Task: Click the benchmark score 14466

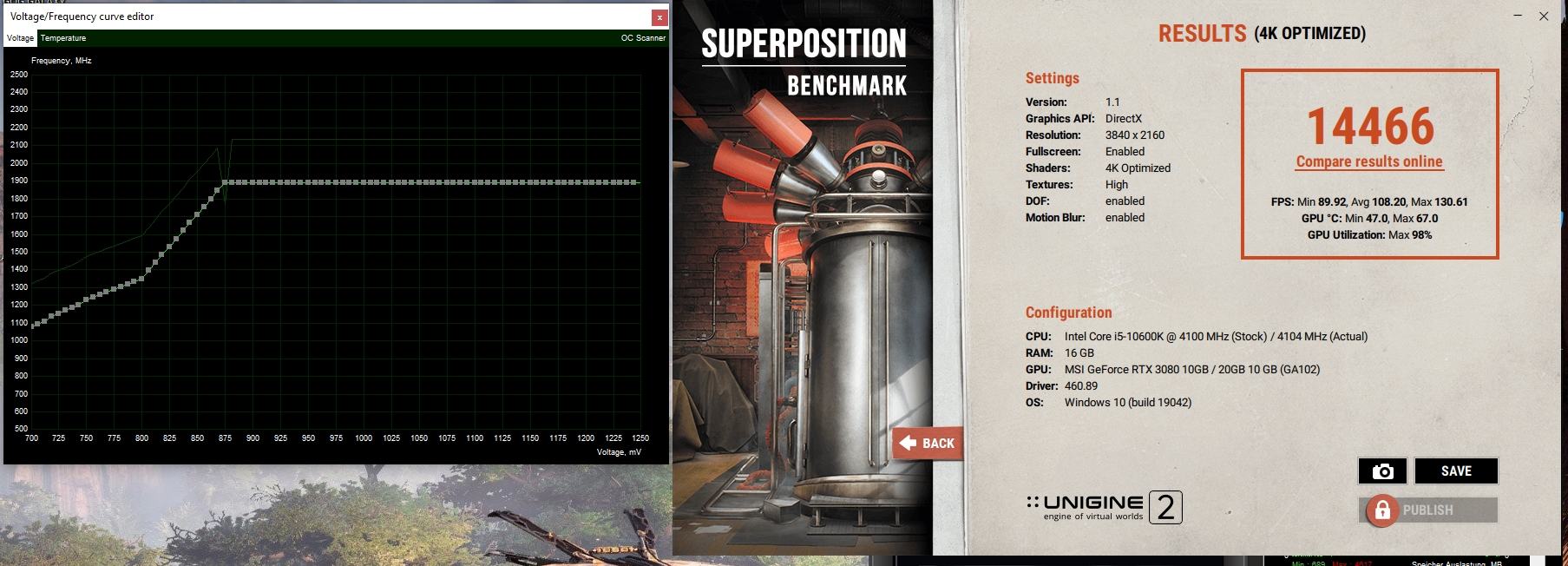Action: [1370, 127]
